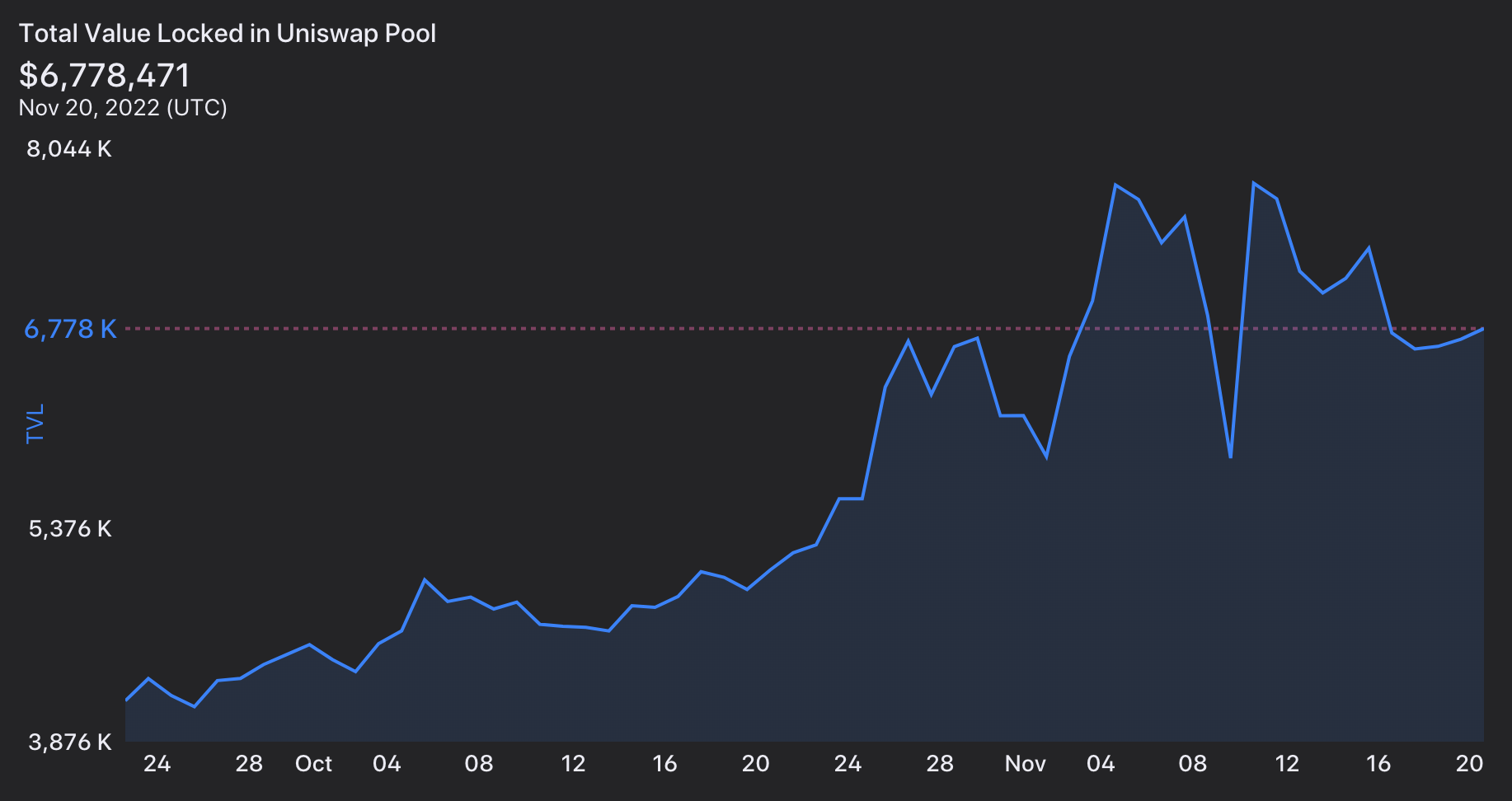Image resolution: width=1512 pixels, height=801 pixels.
Task: Click the 5,376 K y-axis label
Action: 70,528
